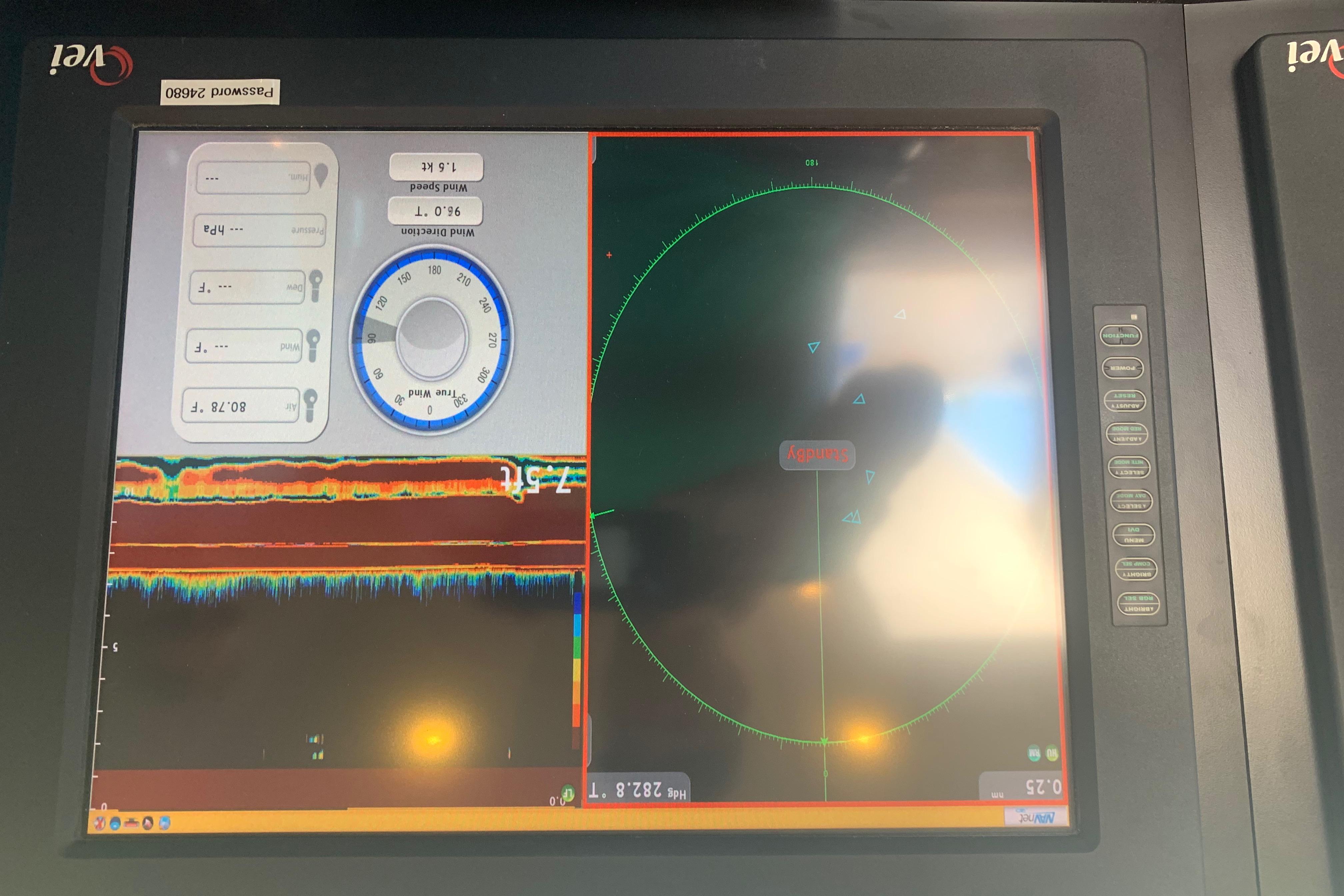Click the dark compass-needle status bar icon

[x=148, y=823]
